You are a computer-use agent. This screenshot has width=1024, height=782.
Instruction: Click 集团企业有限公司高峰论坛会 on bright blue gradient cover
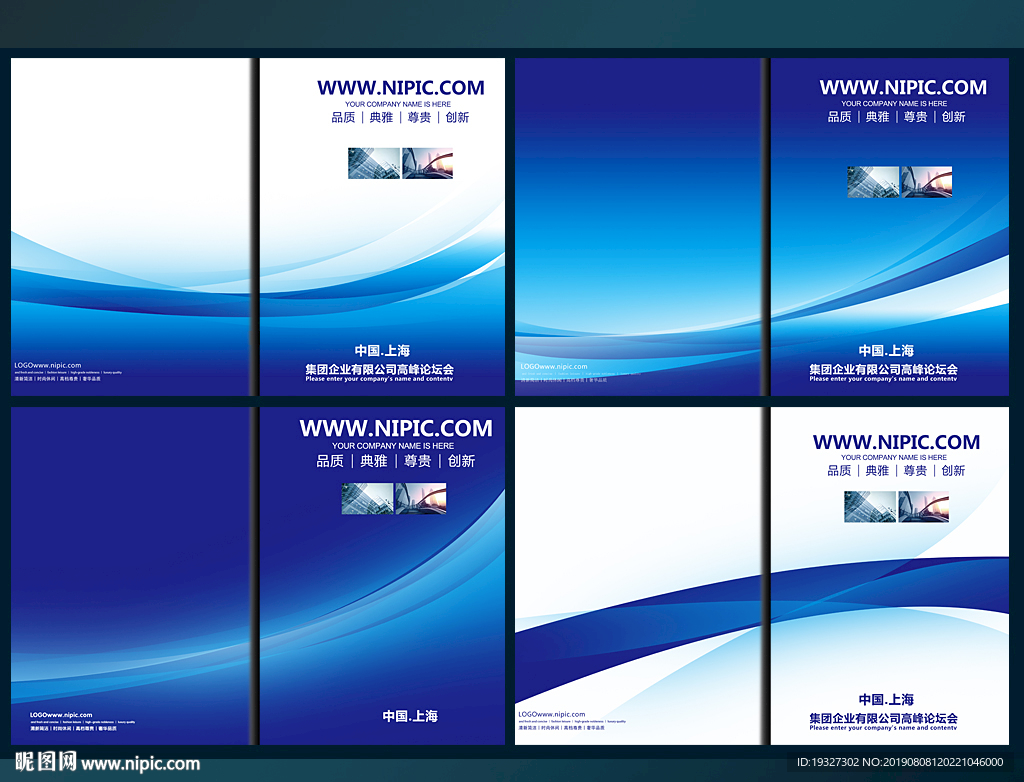coord(884,369)
